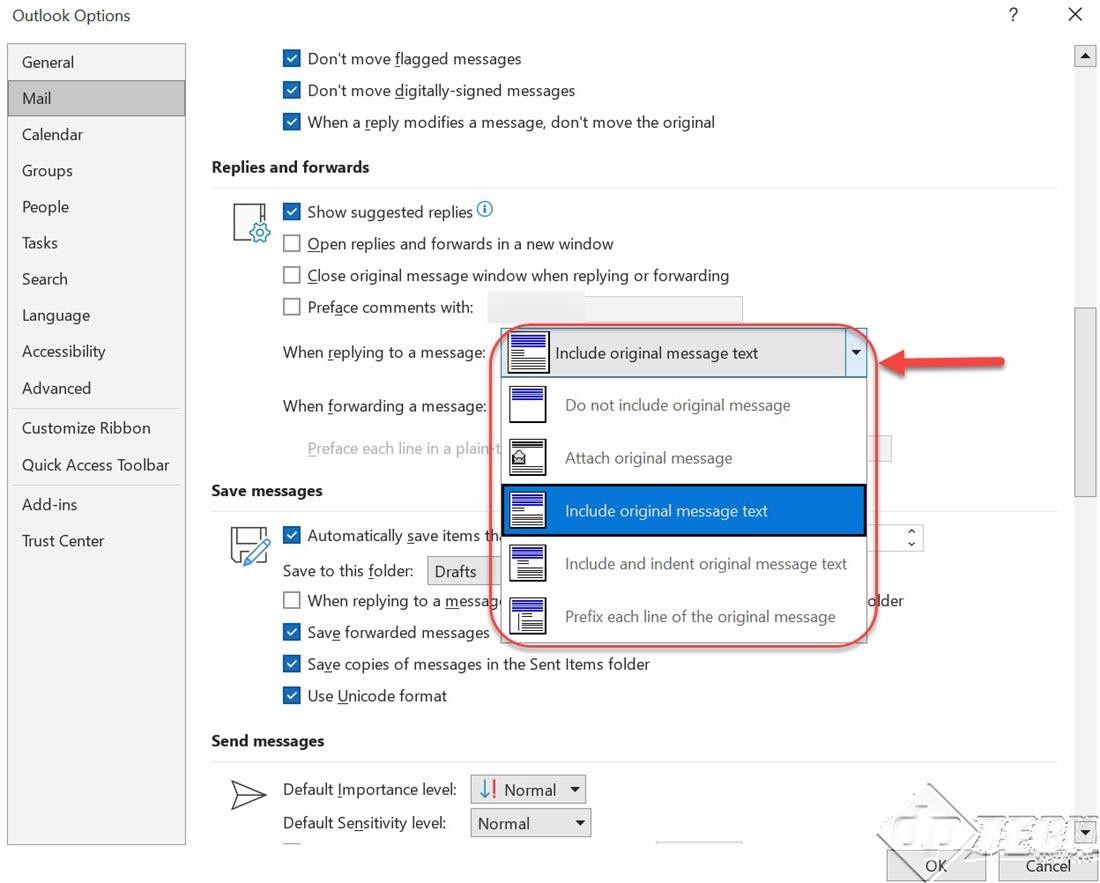Toggle When a reply modifies a message checkbox
The width and height of the screenshot is (1100, 883).
pyautogui.click(x=292, y=122)
